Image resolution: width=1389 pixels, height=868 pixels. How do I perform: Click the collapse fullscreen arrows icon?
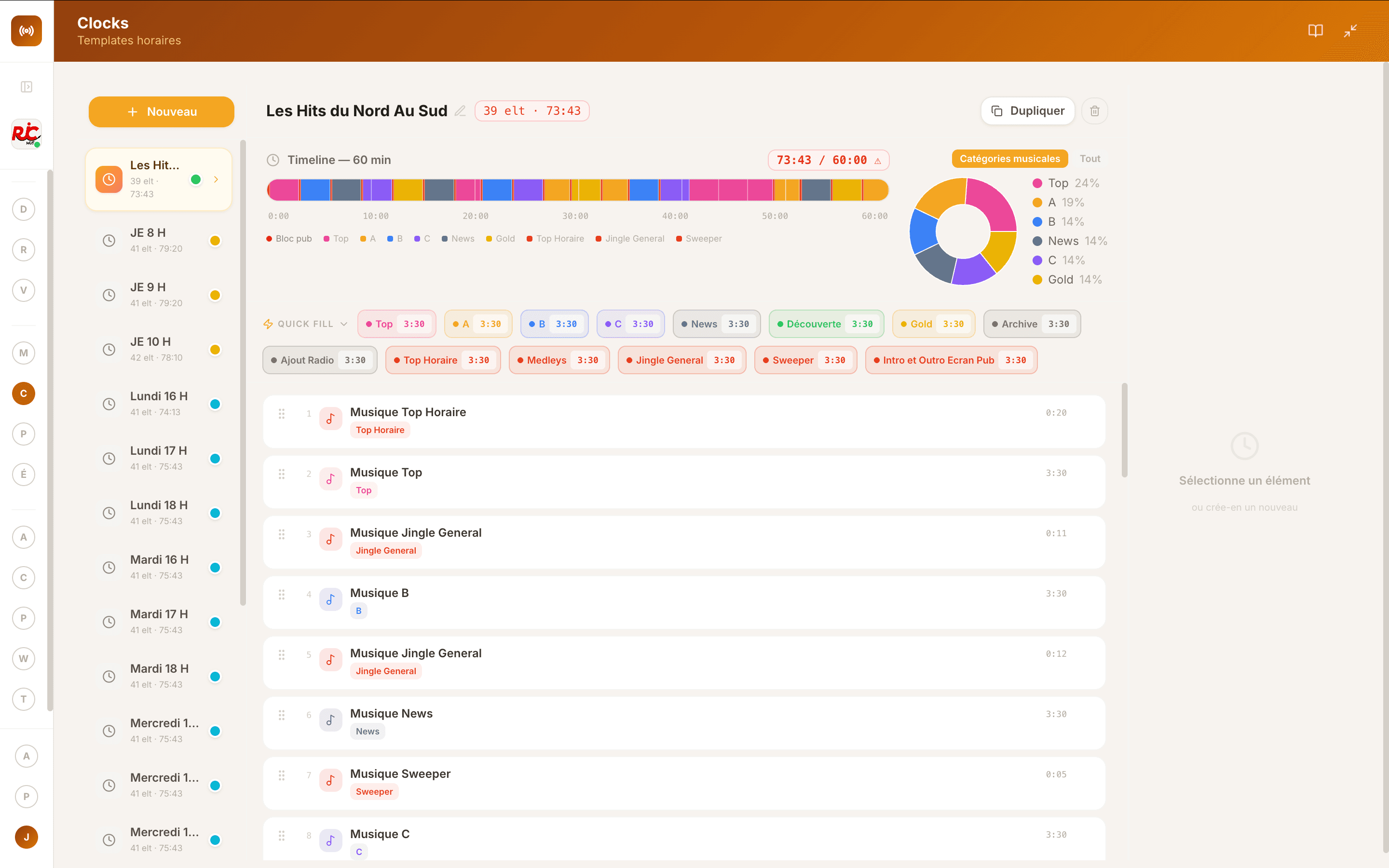tap(1350, 31)
